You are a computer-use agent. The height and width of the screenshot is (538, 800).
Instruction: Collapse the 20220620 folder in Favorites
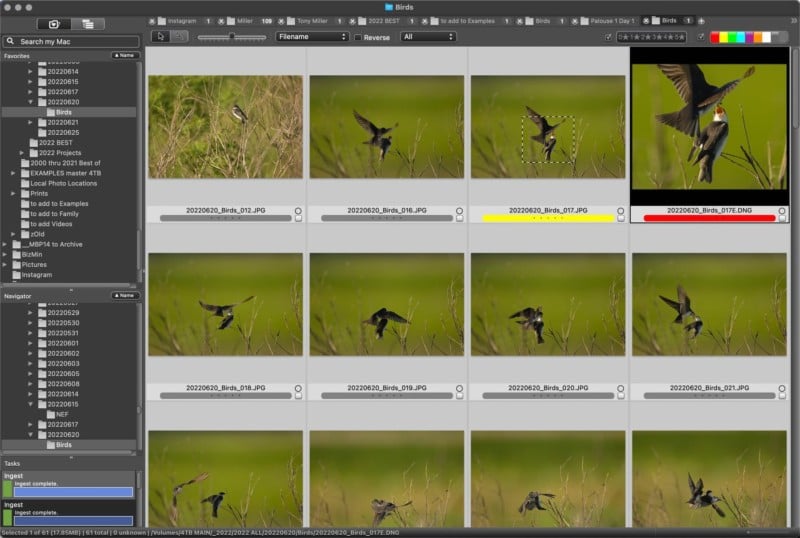[x=31, y=102]
